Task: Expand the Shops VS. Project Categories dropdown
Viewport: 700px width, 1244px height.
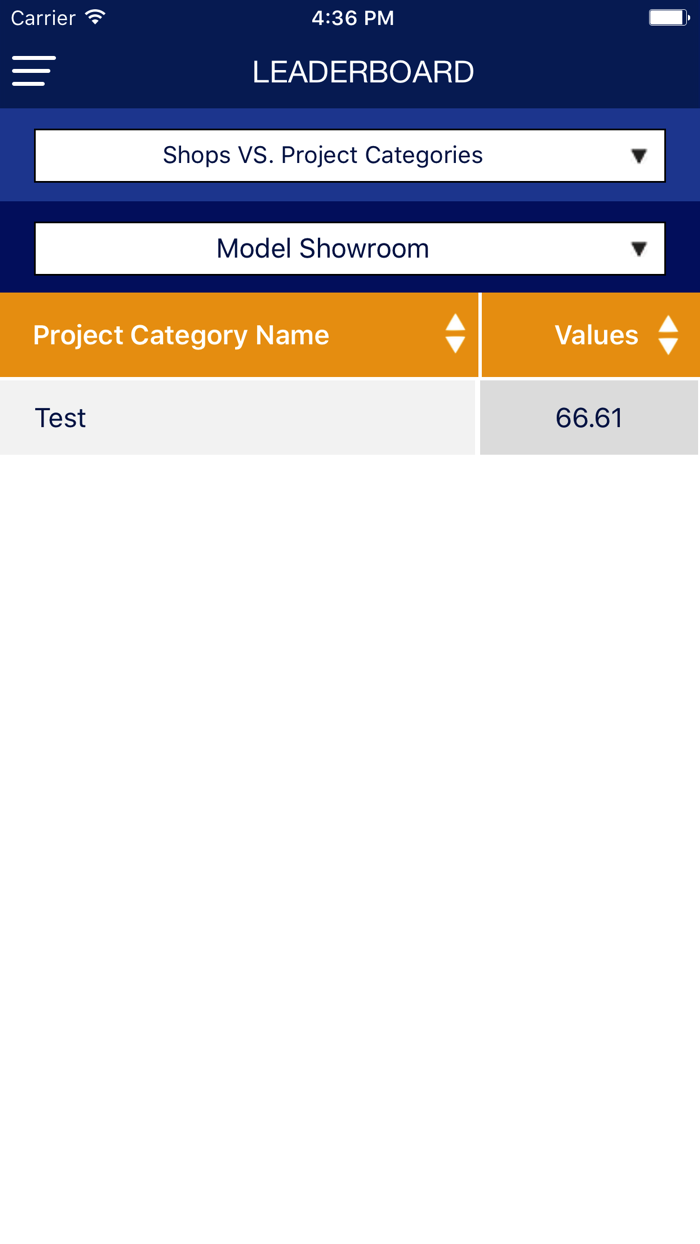Action: 323,156
